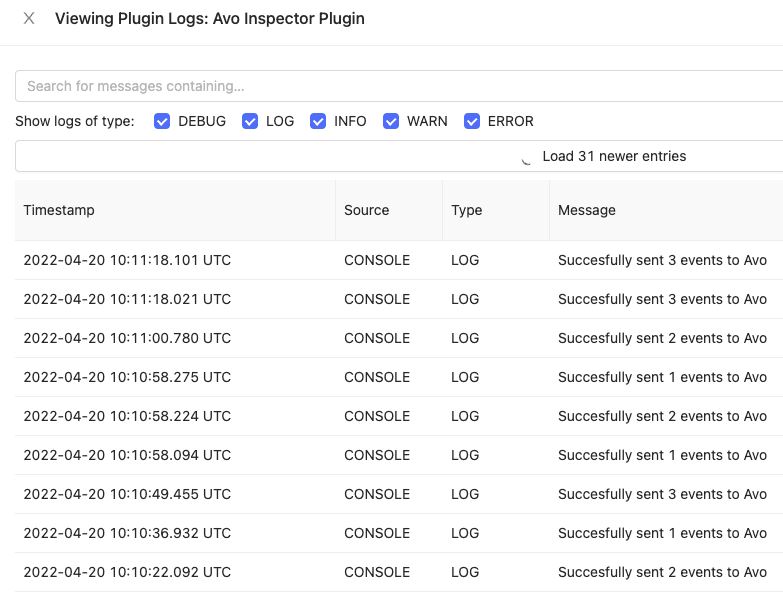Close the plugin logs panel with X
Image resolution: width=783 pixels, height=595 pixels.
29,18
